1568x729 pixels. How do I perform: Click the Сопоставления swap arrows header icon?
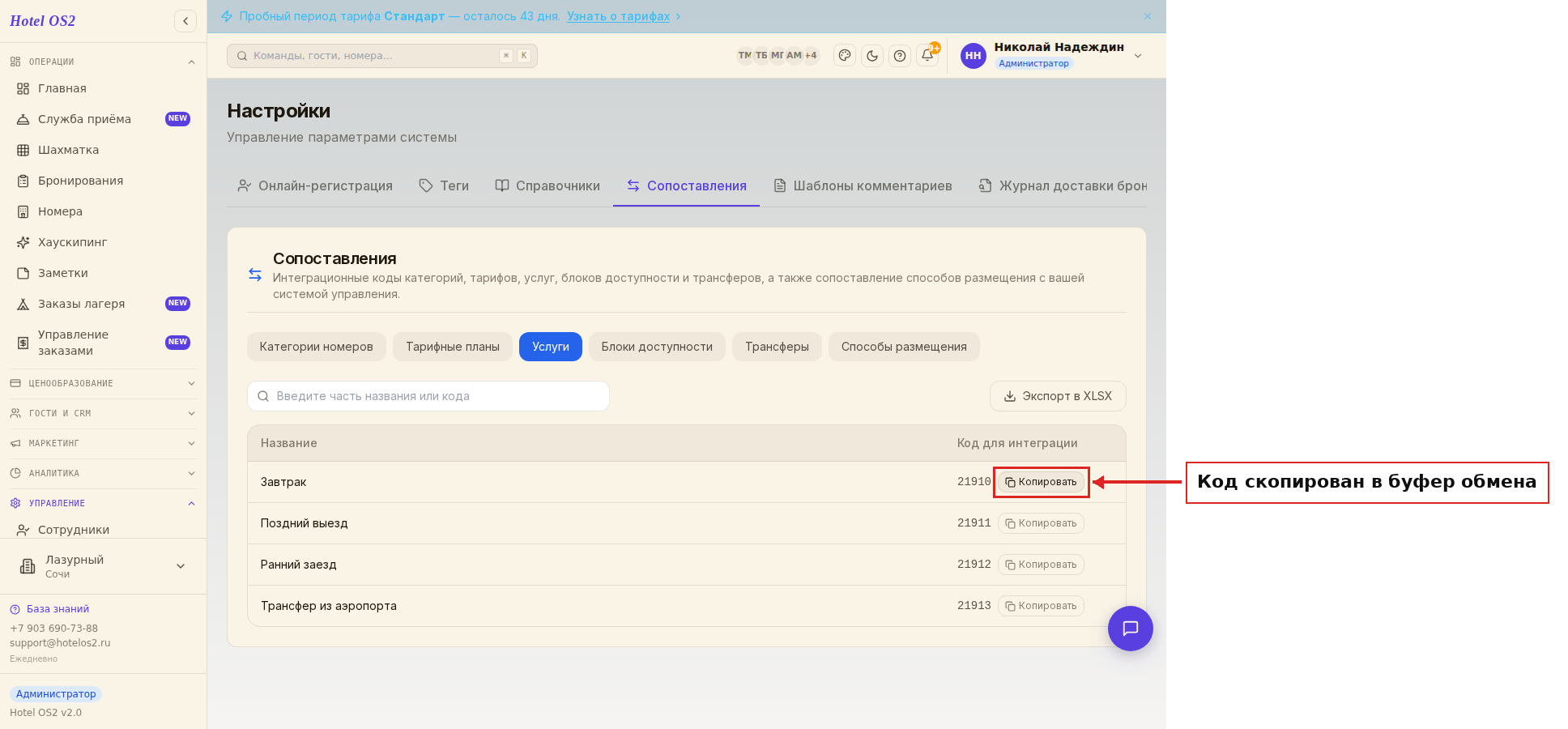tap(255, 275)
